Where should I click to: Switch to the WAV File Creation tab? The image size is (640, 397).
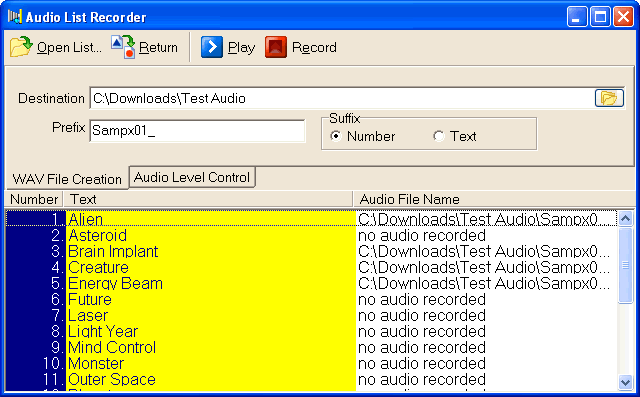67,179
